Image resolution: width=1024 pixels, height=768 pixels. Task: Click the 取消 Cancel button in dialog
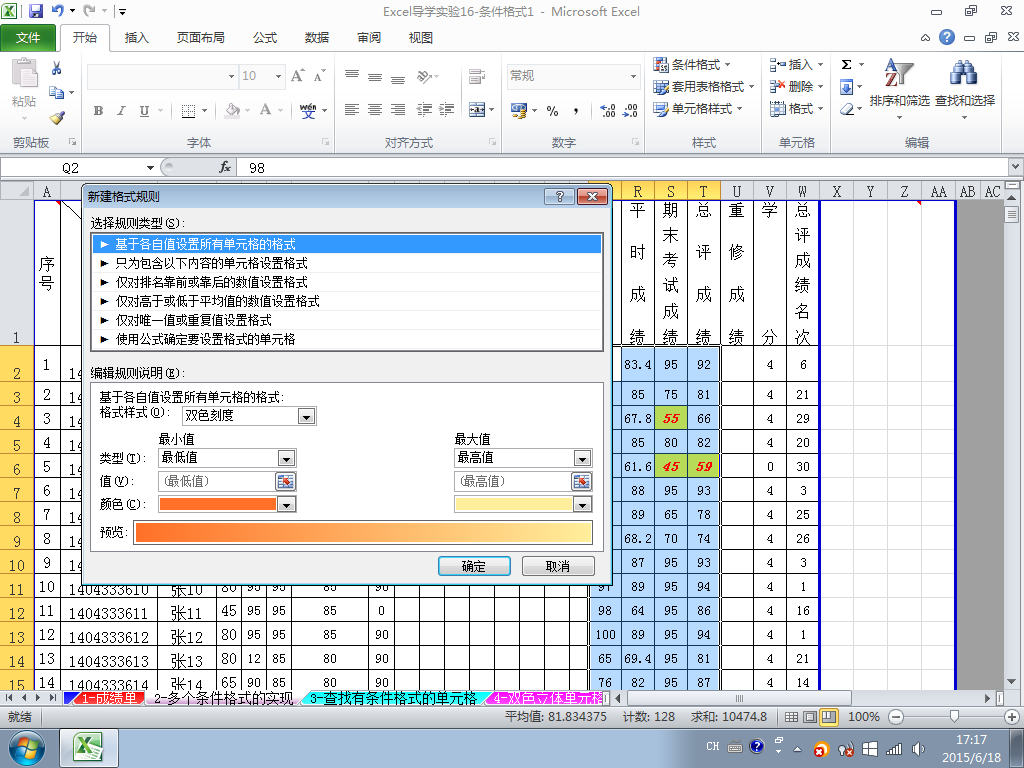[558, 566]
